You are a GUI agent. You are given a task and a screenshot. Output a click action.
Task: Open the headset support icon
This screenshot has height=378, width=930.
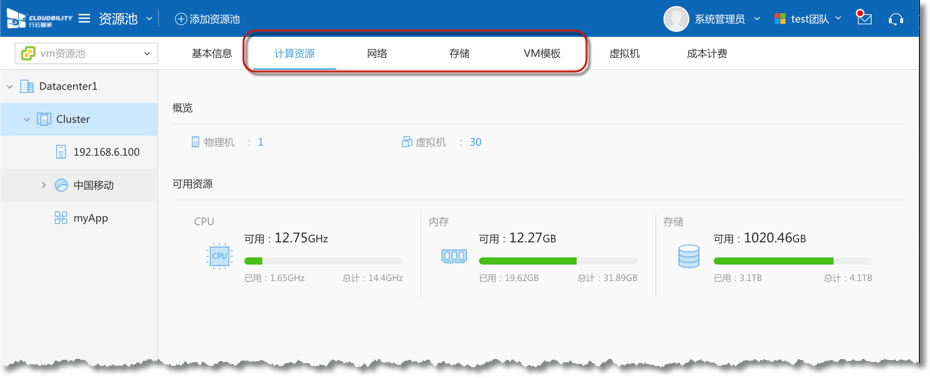(x=896, y=19)
